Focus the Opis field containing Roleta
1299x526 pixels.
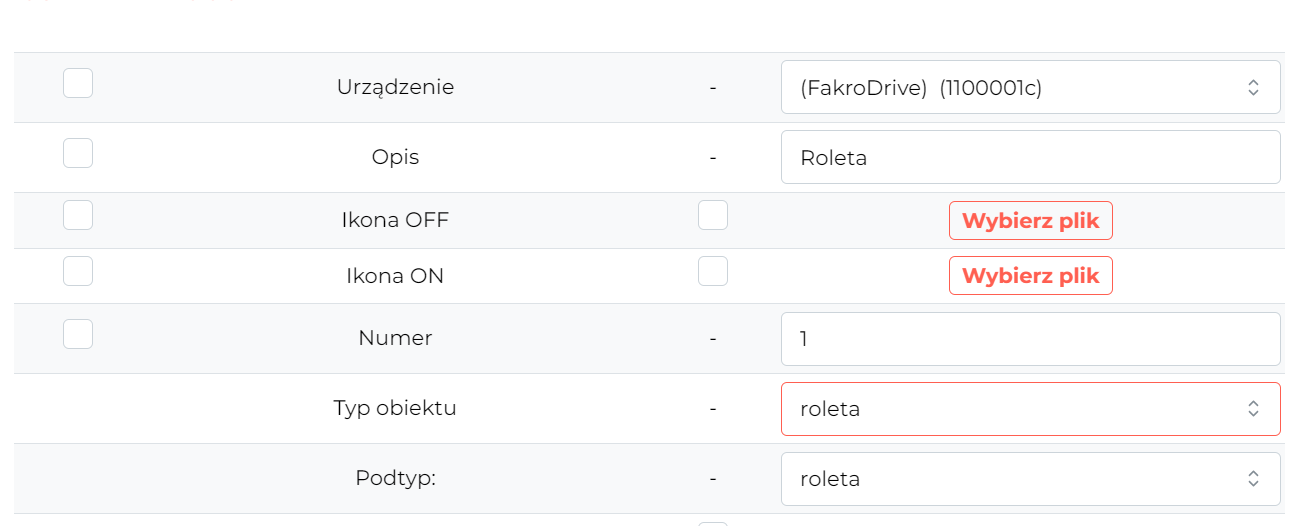point(1031,157)
